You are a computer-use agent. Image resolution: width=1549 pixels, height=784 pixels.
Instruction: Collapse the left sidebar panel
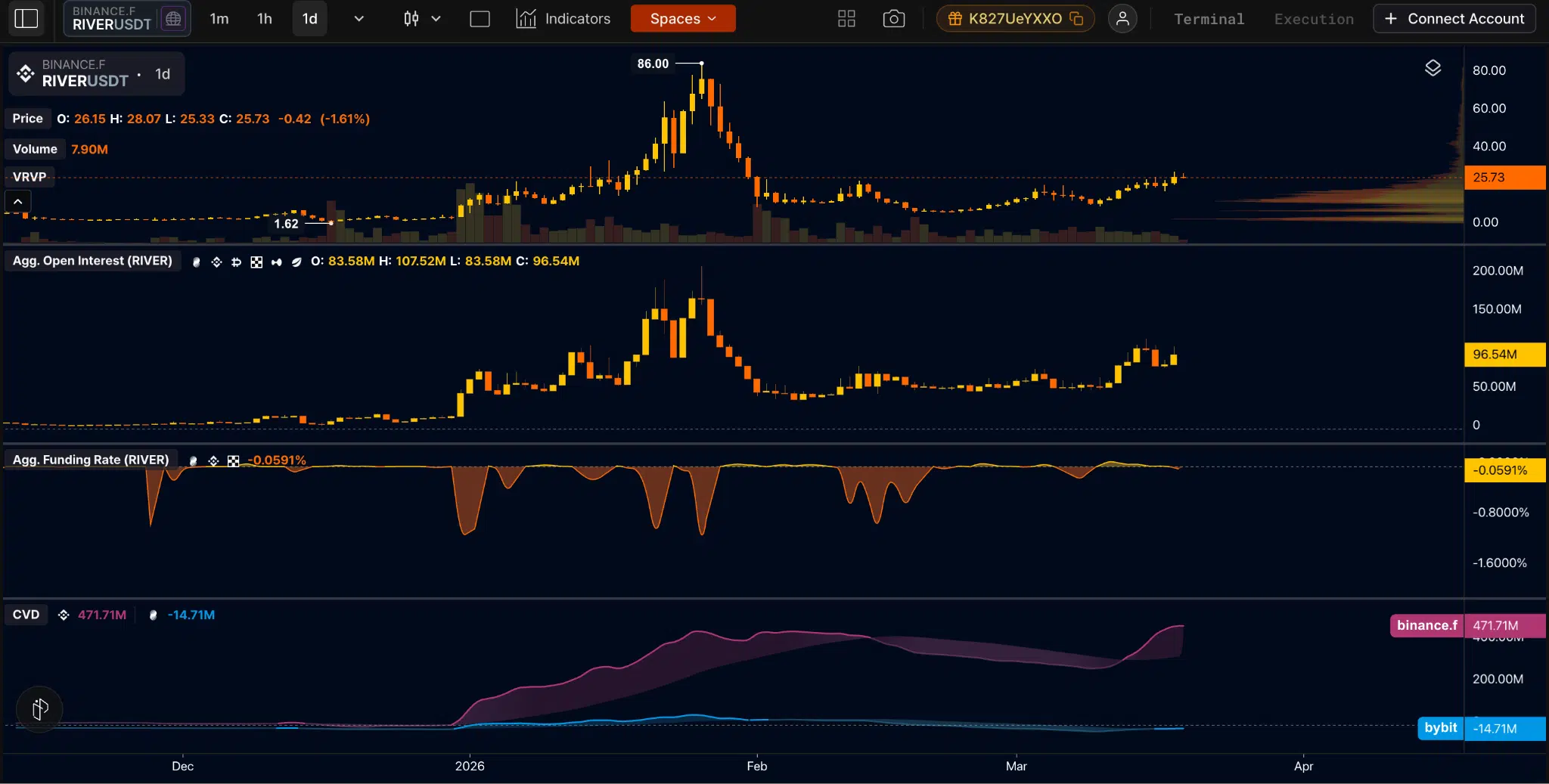coord(26,18)
